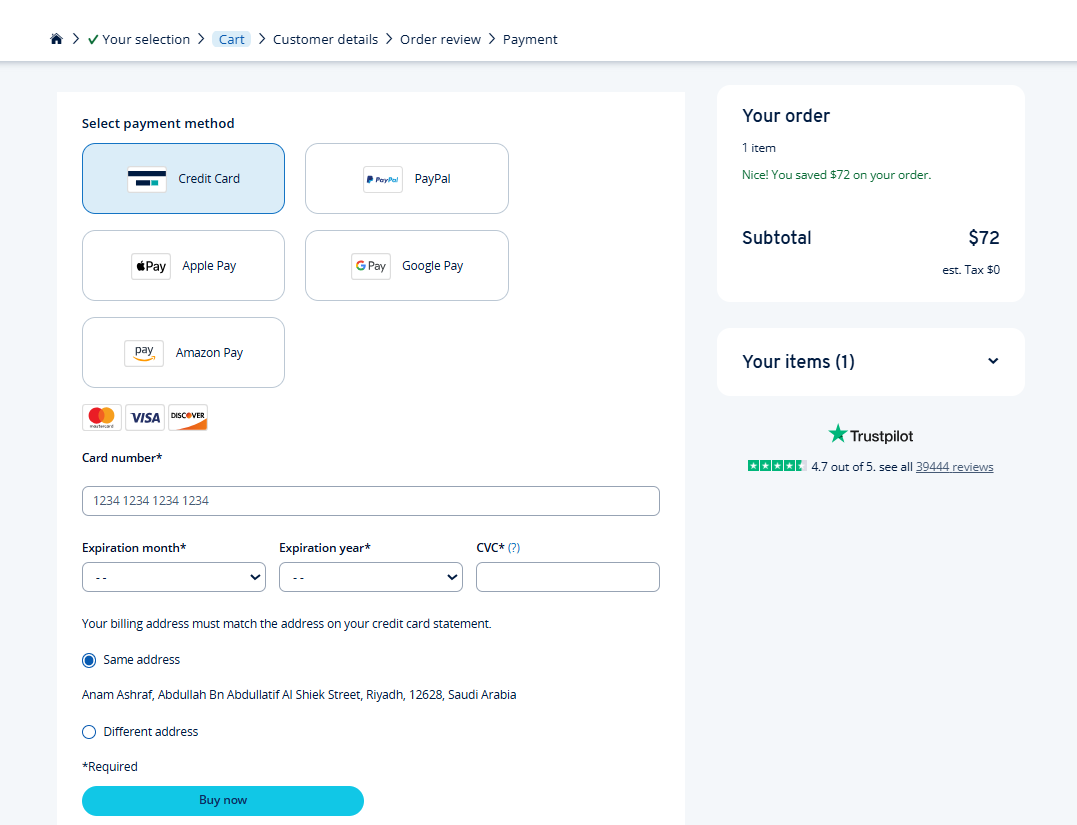Choose the Amazon Pay label
This screenshot has width=1077, height=825.
coord(209,352)
